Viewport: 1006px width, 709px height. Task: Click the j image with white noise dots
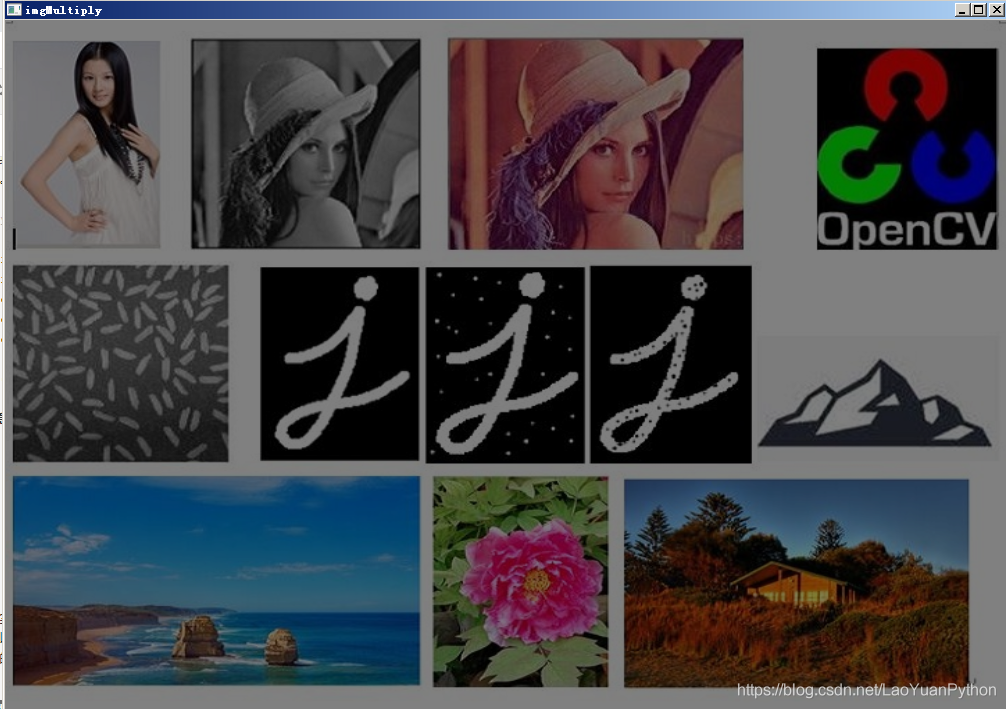pyautogui.click(x=505, y=365)
